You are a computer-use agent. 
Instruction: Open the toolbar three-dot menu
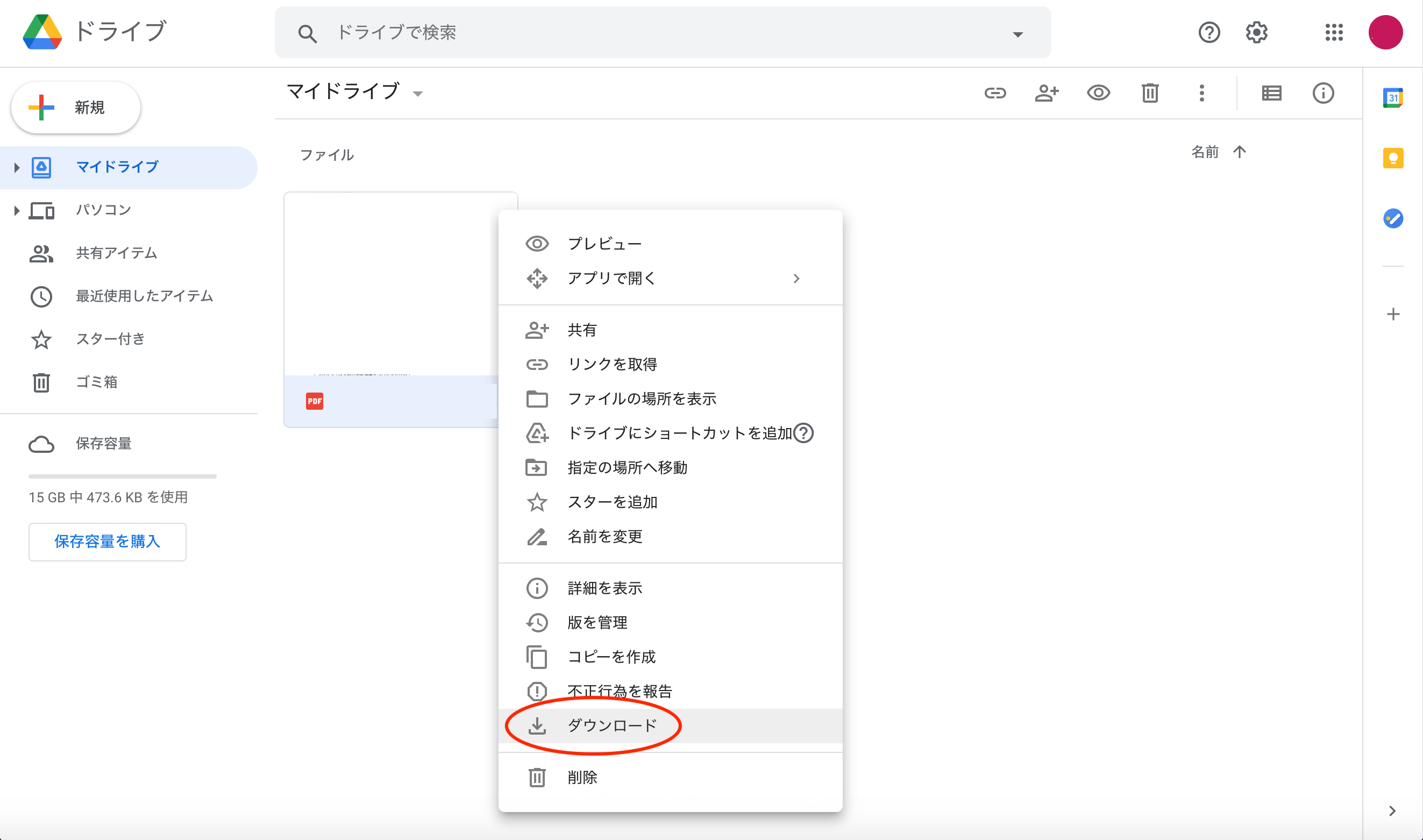pos(1201,93)
